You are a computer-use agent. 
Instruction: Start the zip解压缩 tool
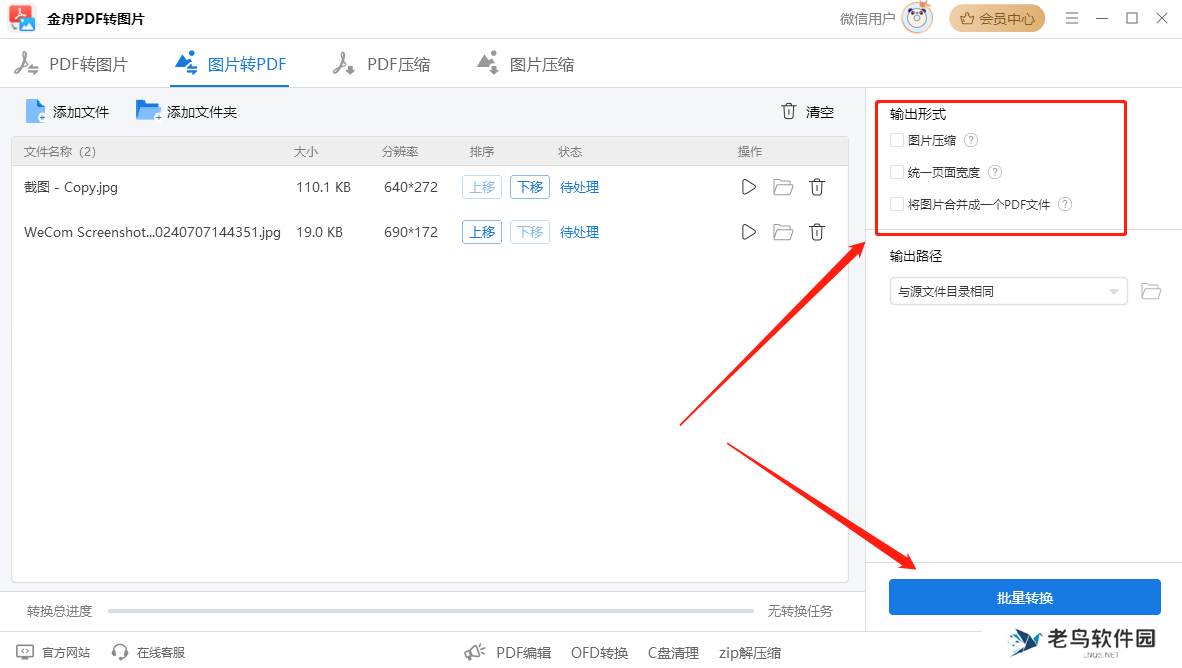[749, 652]
